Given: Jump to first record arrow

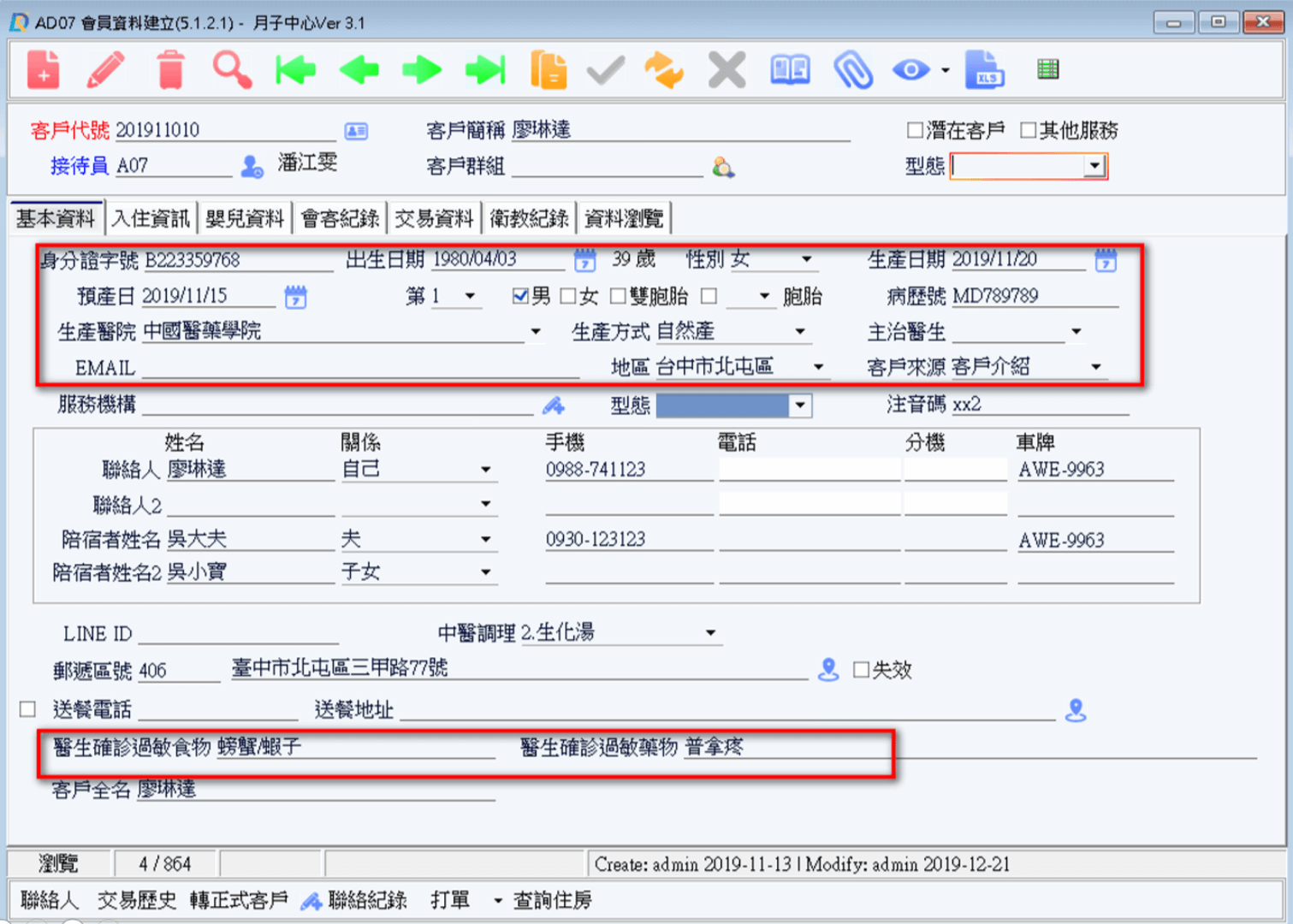Looking at the screenshot, I should 295,69.
